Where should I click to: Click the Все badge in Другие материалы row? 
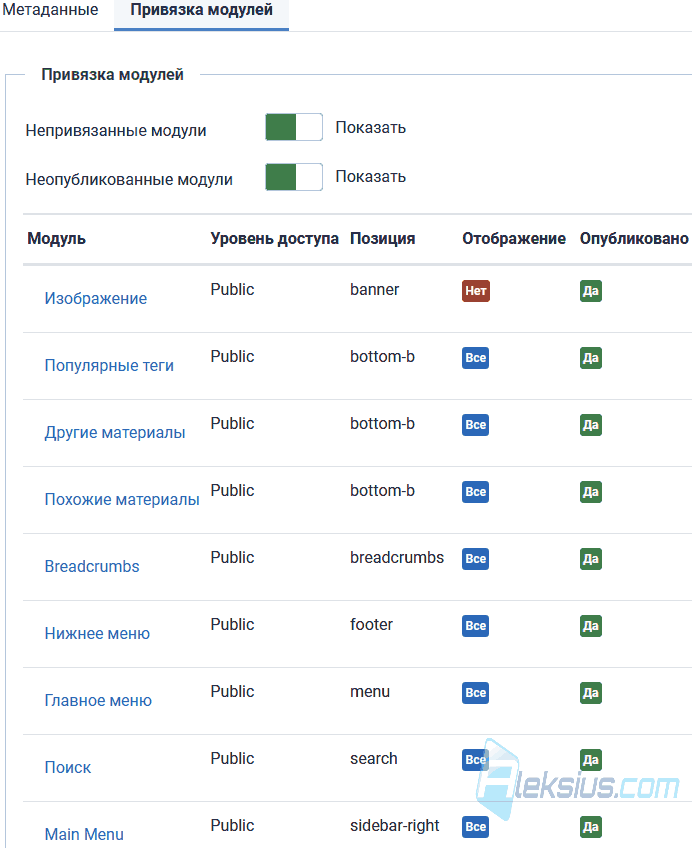tap(476, 425)
